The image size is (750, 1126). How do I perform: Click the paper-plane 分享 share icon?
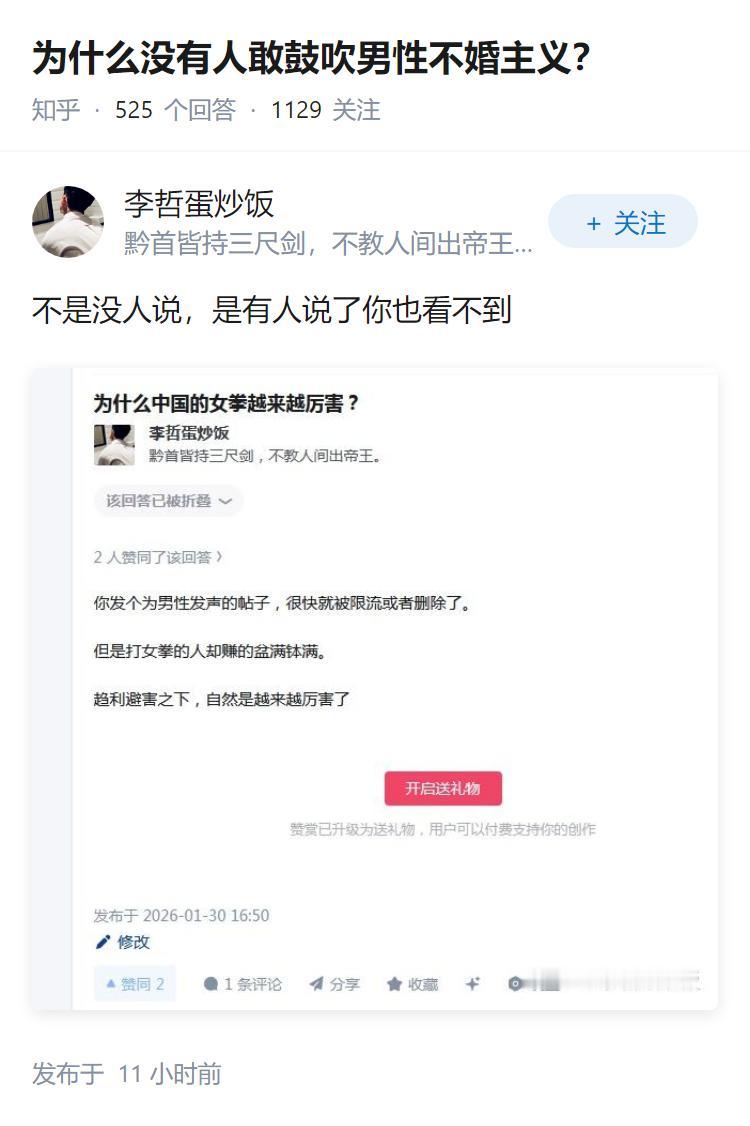point(316,984)
